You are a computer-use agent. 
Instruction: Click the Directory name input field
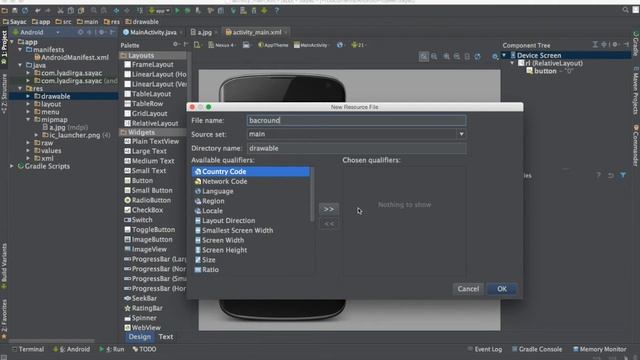coord(356,148)
